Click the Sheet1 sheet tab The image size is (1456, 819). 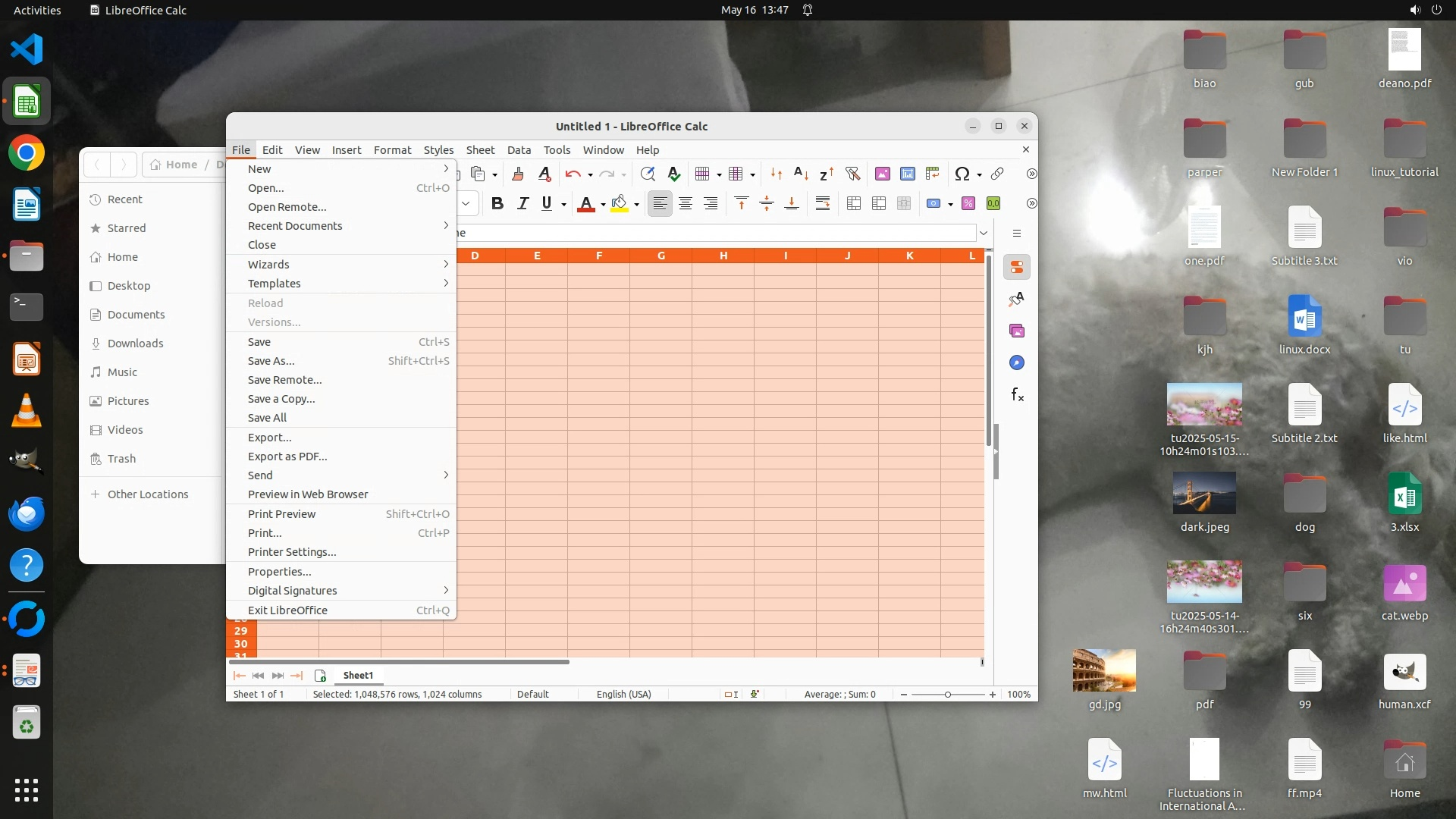(x=358, y=676)
